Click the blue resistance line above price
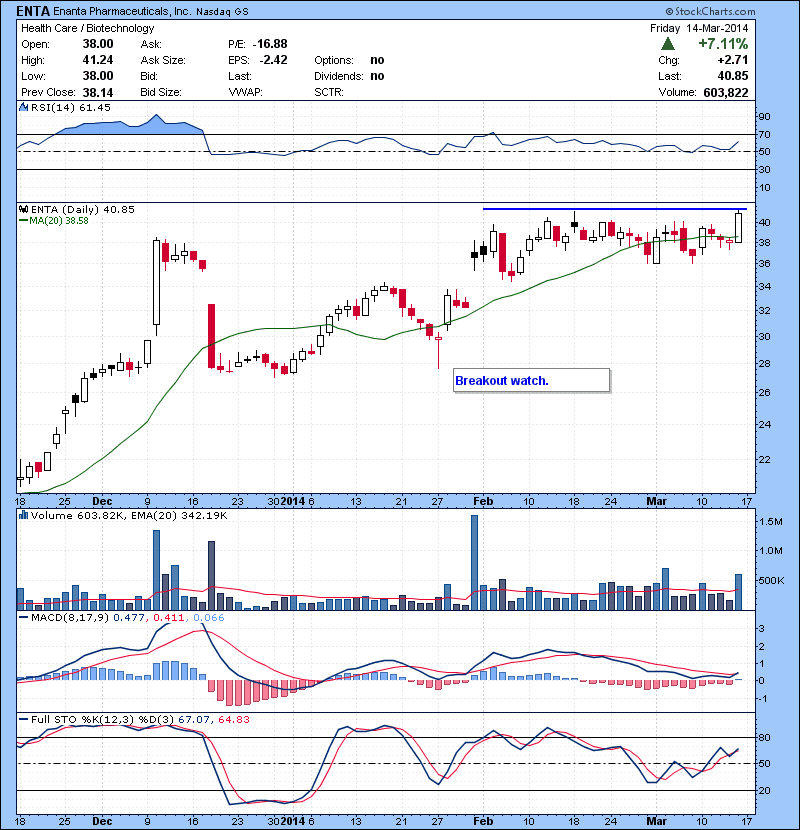Viewport: 800px width, 830px height. (x=615, y=209)
